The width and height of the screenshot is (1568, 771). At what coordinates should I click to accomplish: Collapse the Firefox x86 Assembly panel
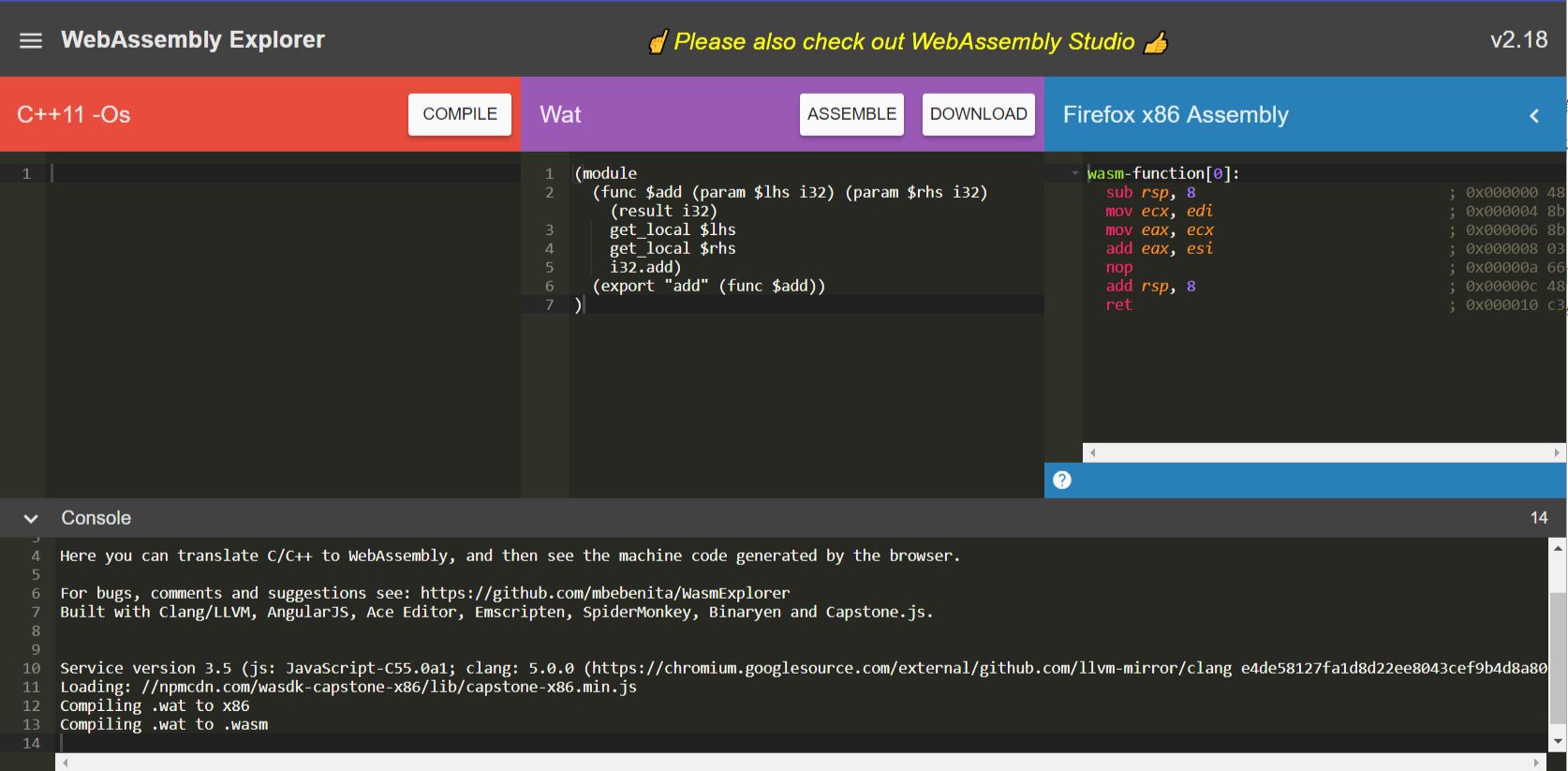point(1534,115)
